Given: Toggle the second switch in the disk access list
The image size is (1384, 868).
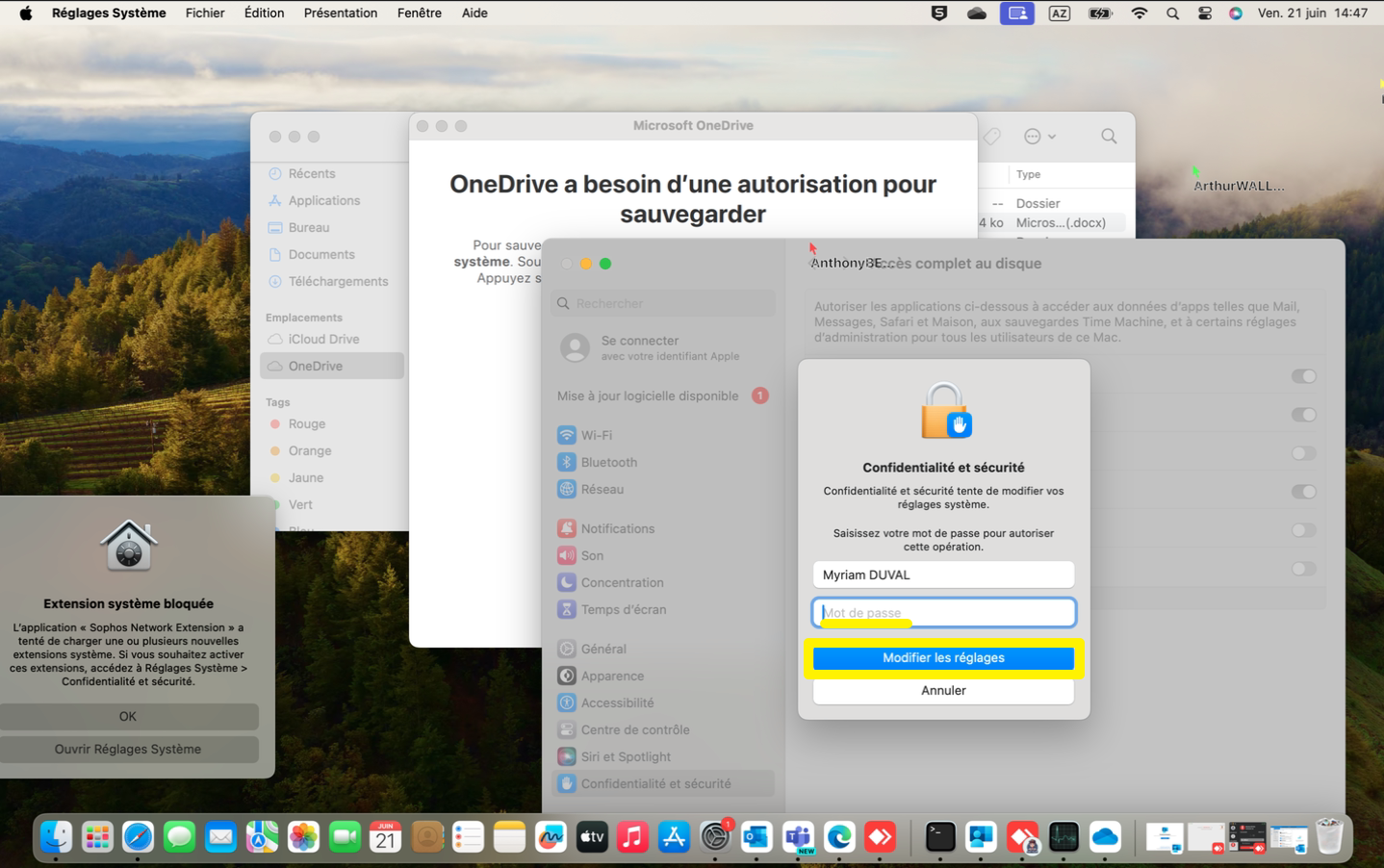Looking at the screenshot, I should coord(1304,415).
